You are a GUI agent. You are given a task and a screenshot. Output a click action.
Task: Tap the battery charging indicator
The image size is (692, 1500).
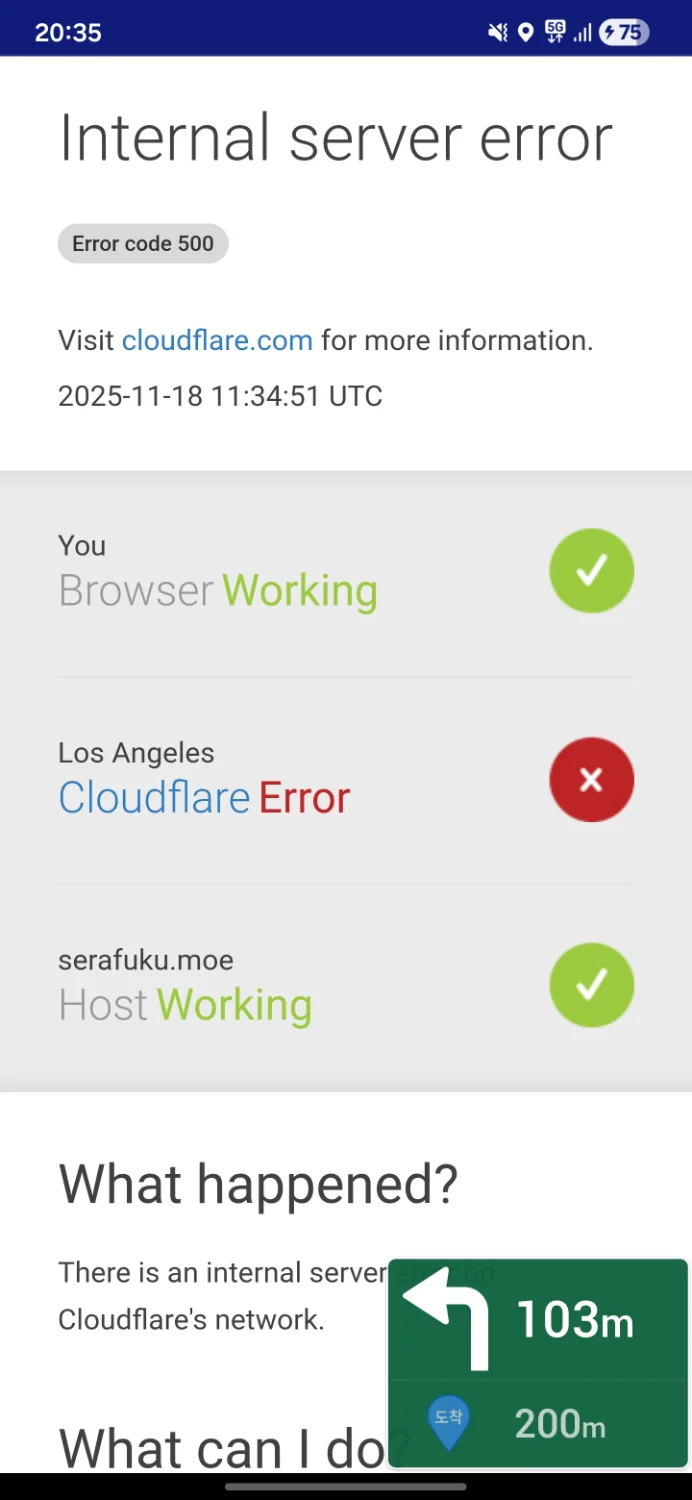pyautogui.click(x=623, y=33)
